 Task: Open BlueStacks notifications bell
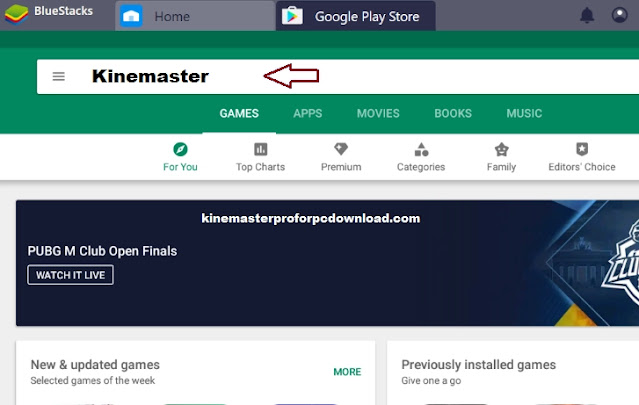coord(587,15)
